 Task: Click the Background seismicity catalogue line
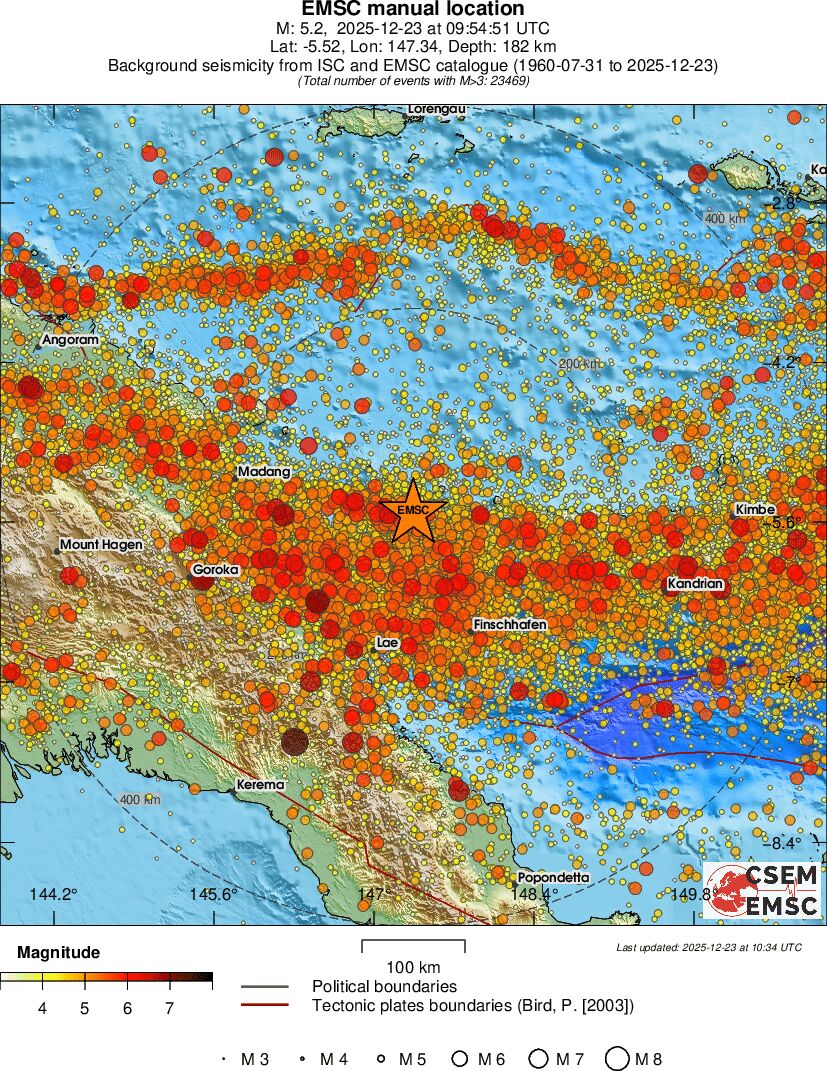(413, 66)
